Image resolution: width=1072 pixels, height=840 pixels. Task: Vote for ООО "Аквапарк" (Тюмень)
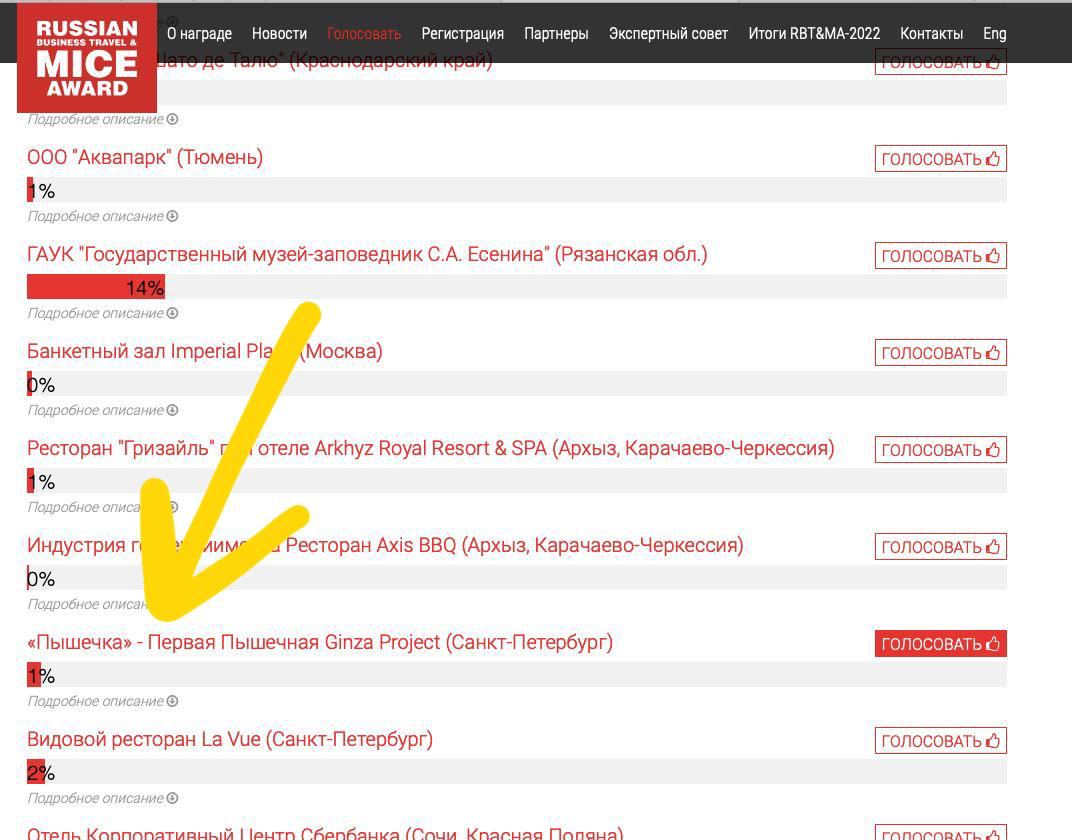941,159
